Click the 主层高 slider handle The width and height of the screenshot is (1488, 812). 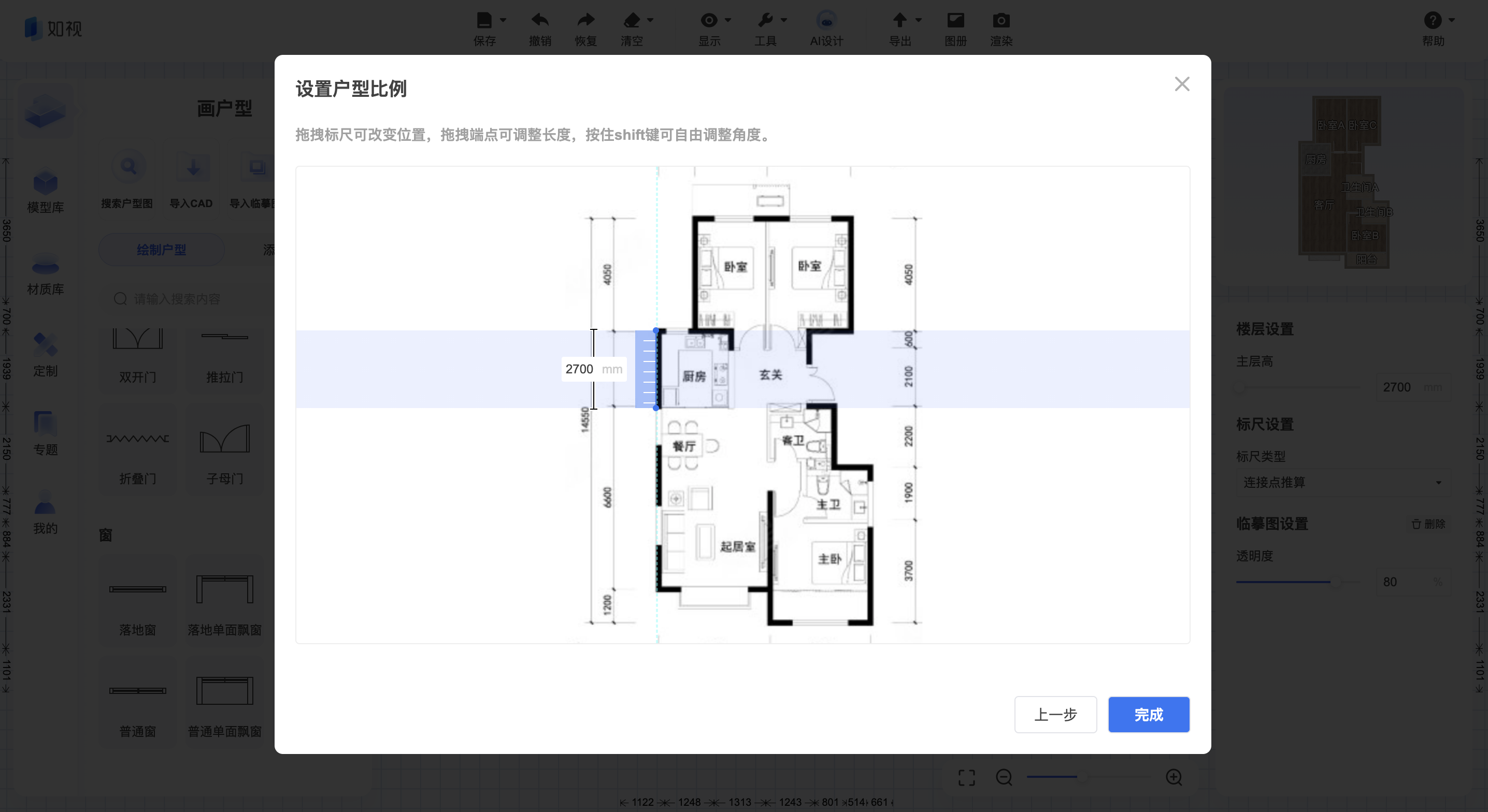(1240, 387)
